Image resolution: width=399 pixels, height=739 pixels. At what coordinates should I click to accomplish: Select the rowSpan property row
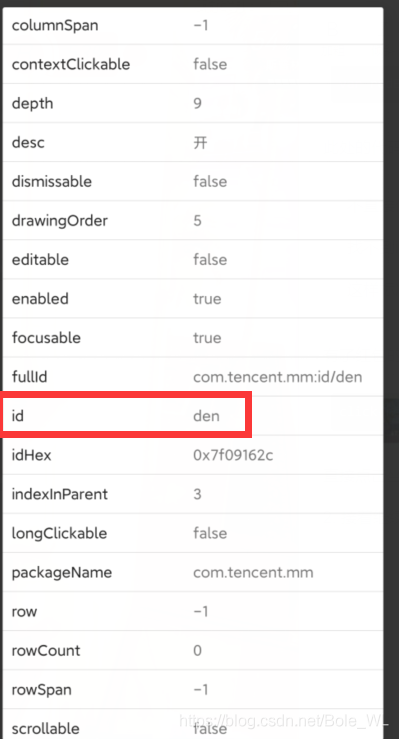pos(193,690)
